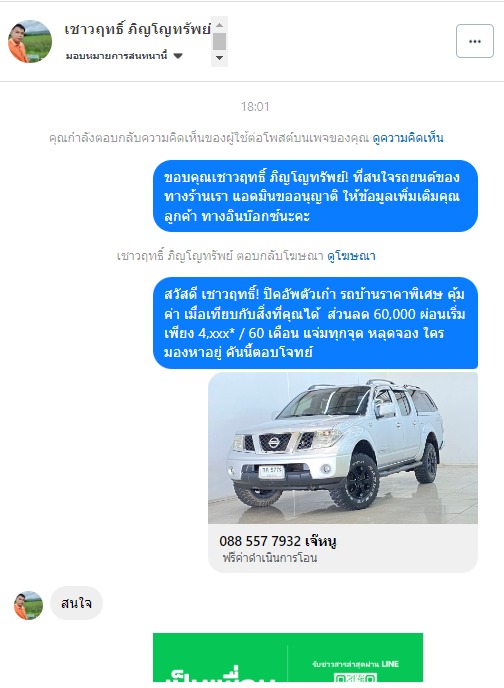Click the scrollbar up arrow beside name
Image resolution: width=504 pixels, height=688 pixels.
[219, 25]
